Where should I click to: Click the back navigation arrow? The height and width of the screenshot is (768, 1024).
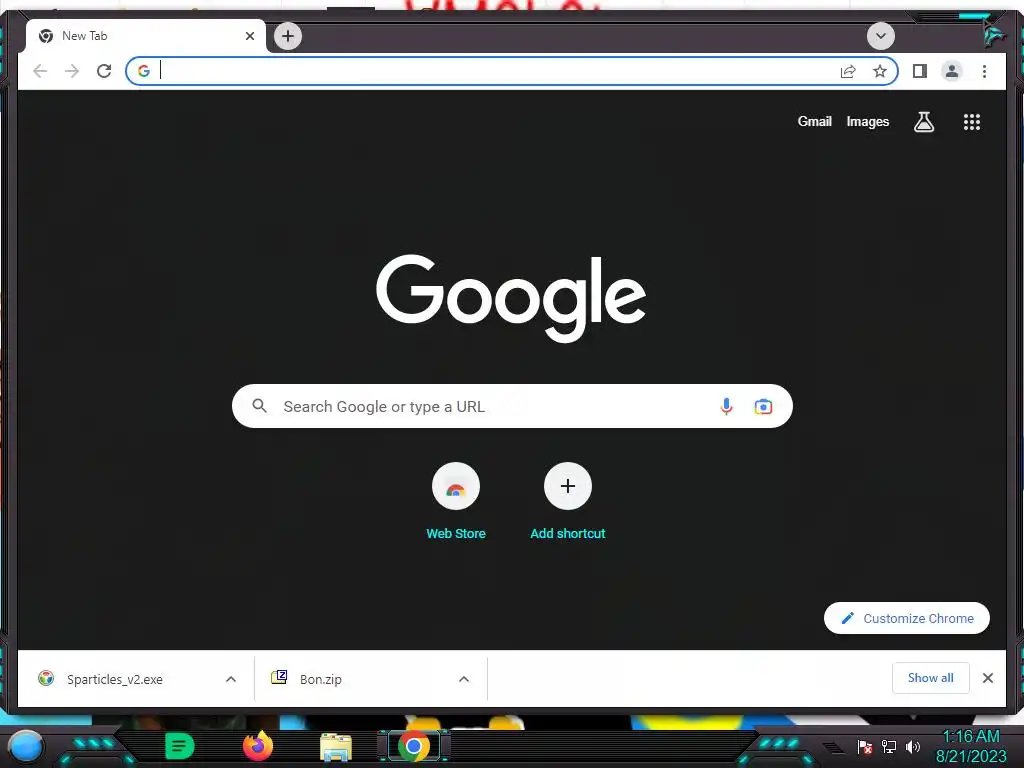click(40, 71)
